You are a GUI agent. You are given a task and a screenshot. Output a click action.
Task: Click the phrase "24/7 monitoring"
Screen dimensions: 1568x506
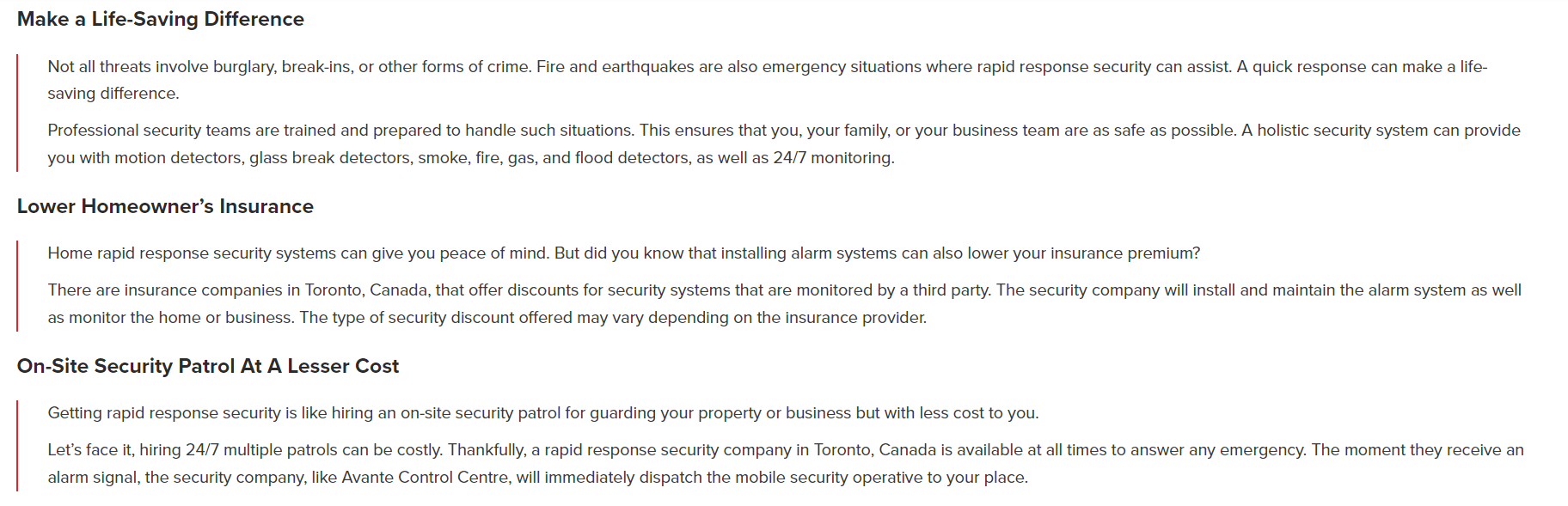pos(833,158)
